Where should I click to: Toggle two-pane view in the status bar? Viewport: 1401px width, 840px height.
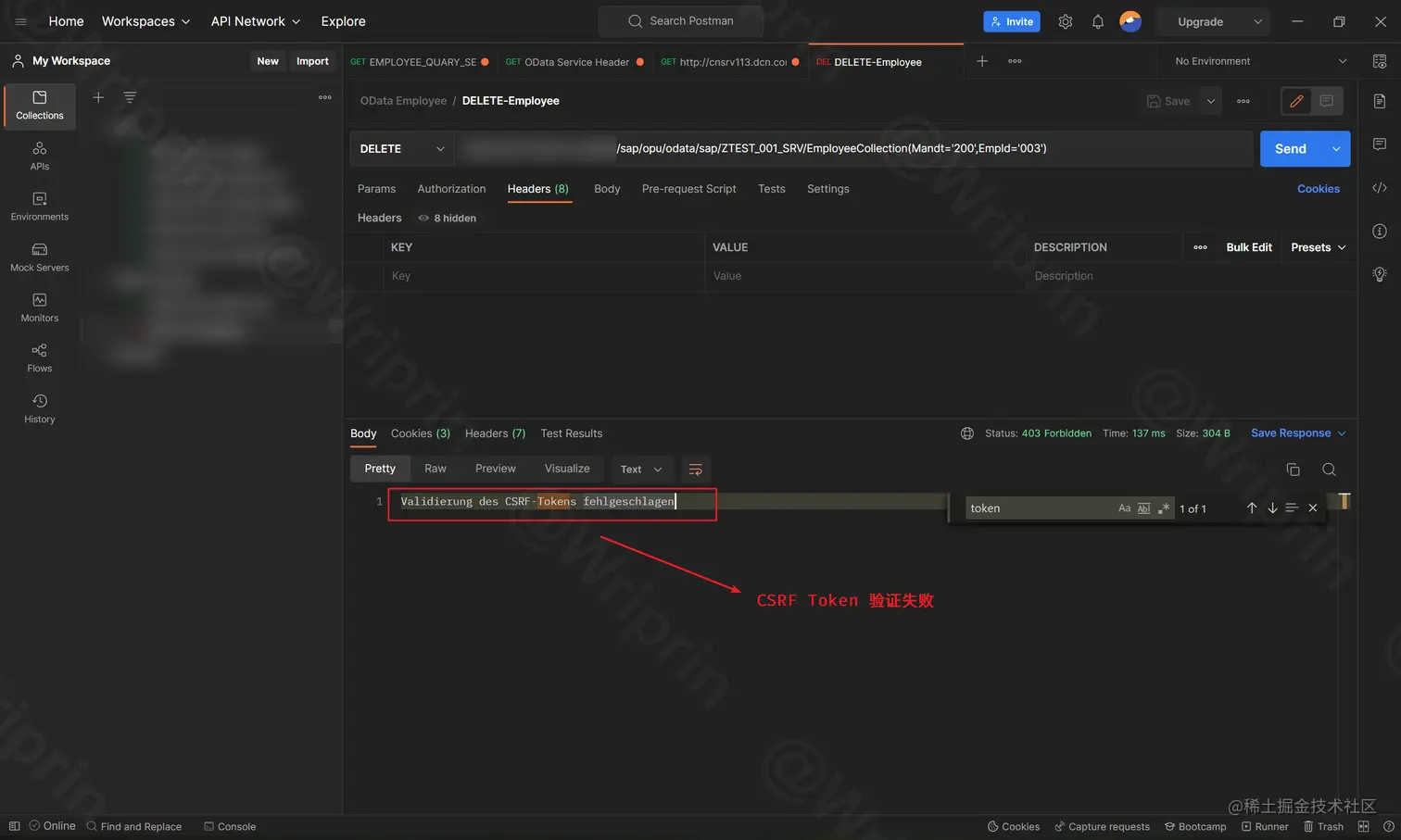(1363, 826)
